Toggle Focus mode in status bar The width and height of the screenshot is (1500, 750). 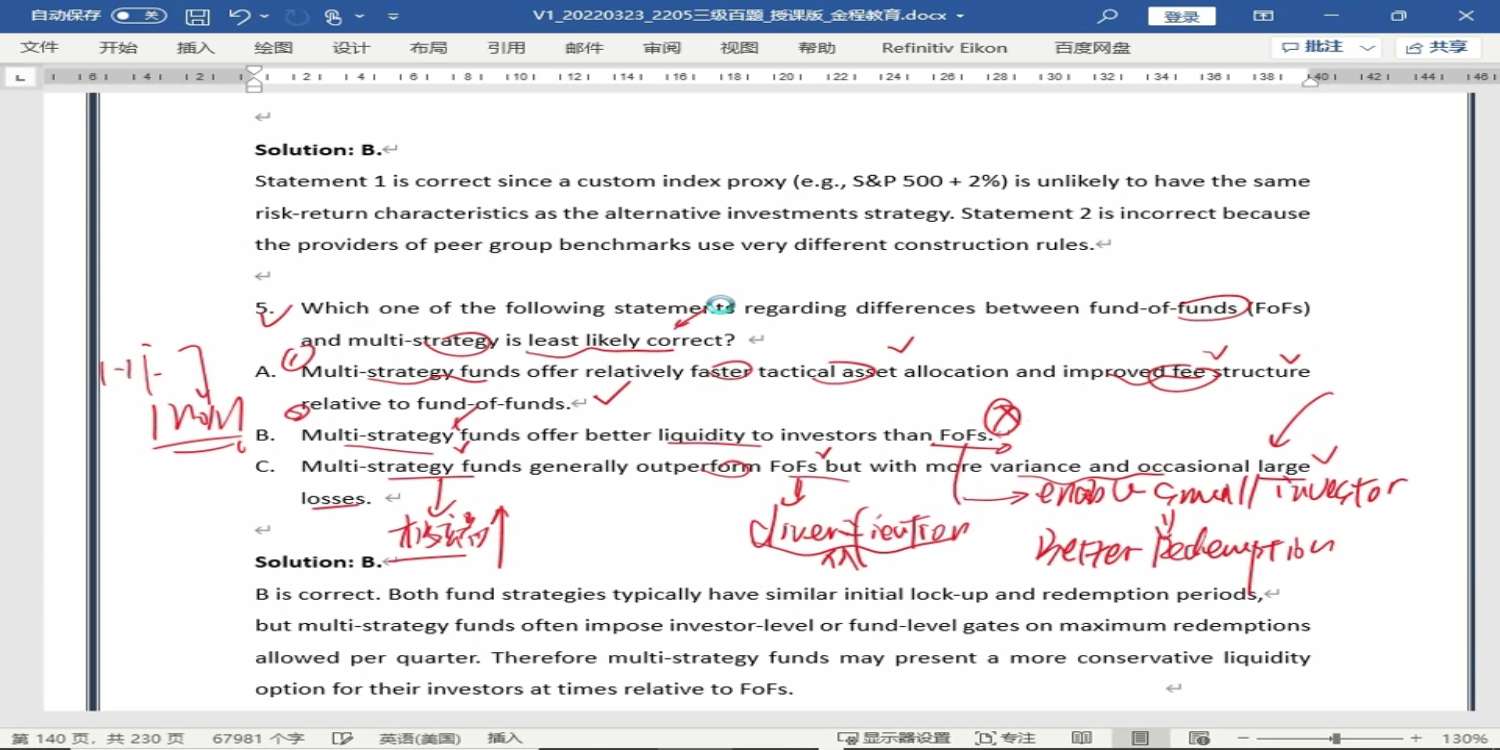(1005, 738)
